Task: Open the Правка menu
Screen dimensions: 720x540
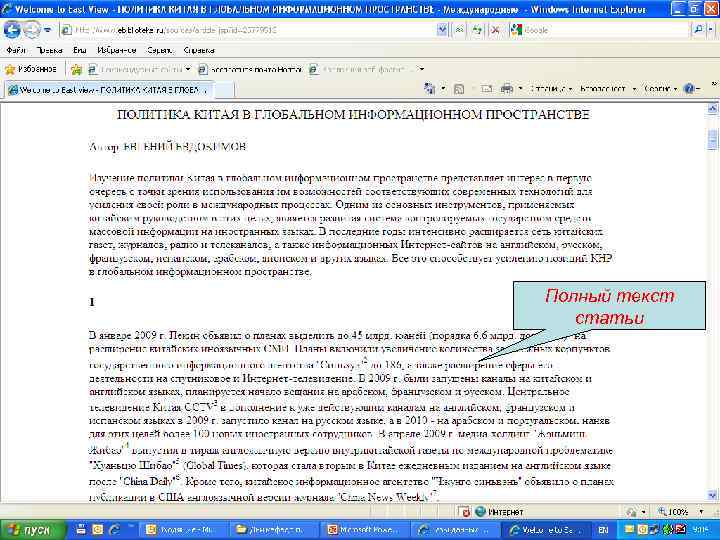Action: (49, 50)
